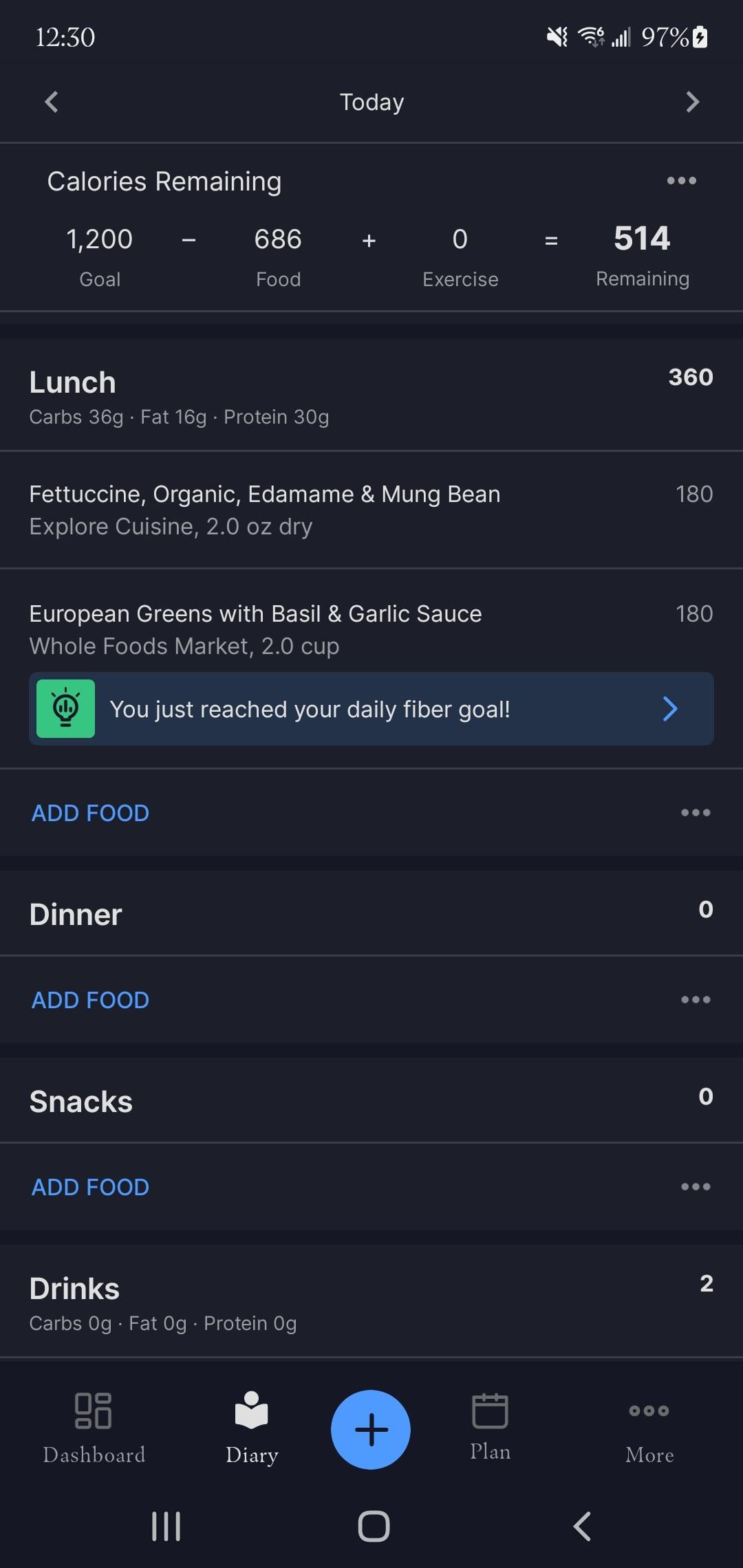Image resolution: width=743 pixels, height=1568 pixels.
Task: Tap the blue plus add button
Action: pyautogui.click(x=371, y=1429)
